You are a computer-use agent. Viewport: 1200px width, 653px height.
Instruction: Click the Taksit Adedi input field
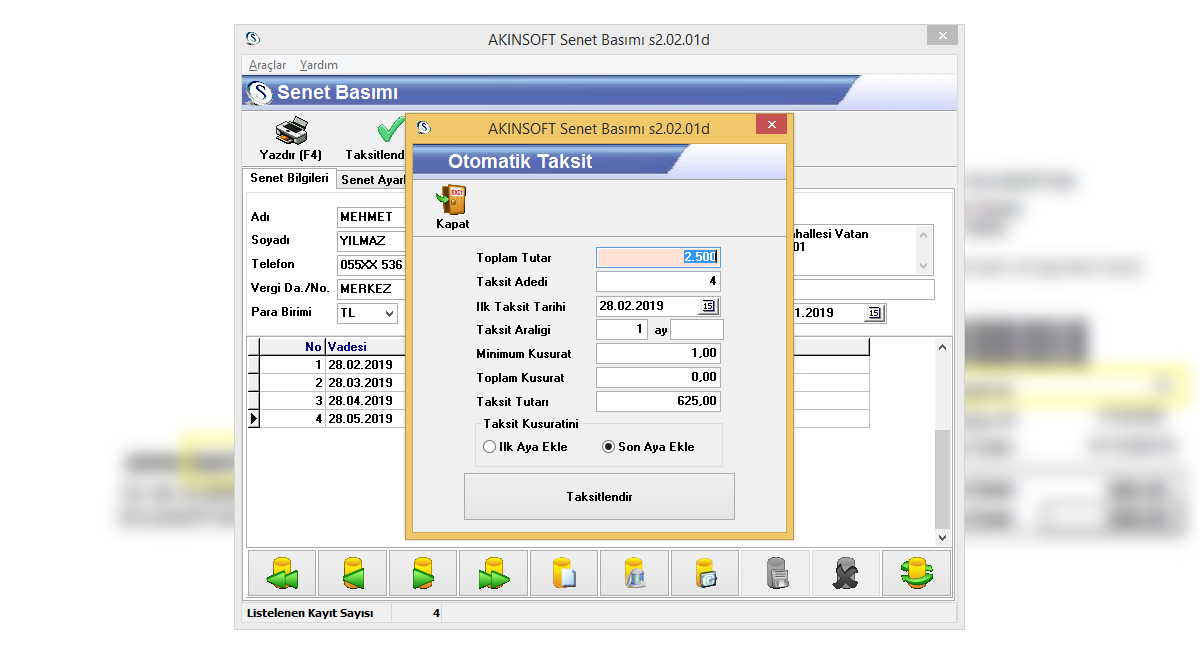tap(657, 282)
